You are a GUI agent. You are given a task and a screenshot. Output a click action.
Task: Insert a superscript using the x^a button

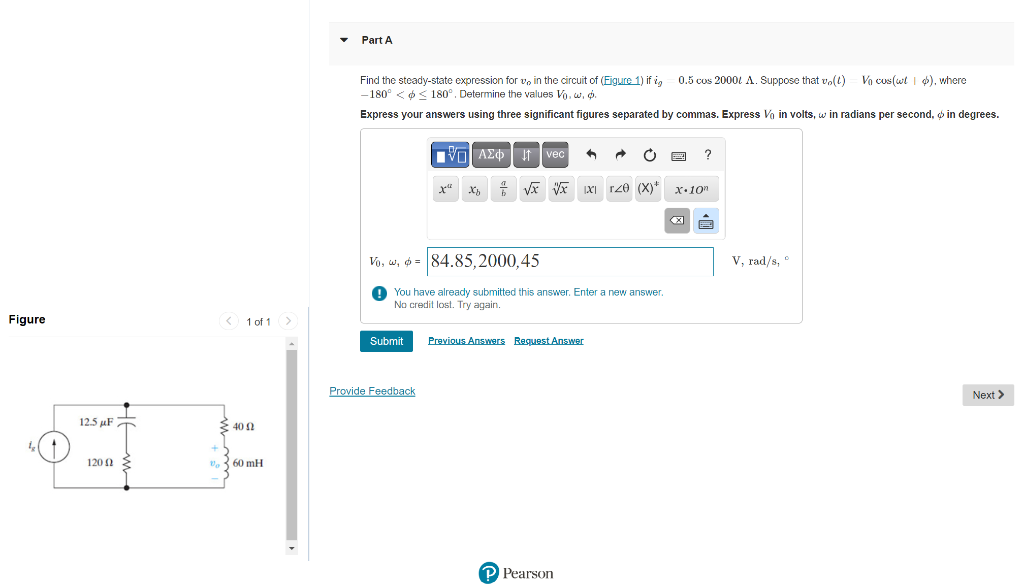pos(445,188)
